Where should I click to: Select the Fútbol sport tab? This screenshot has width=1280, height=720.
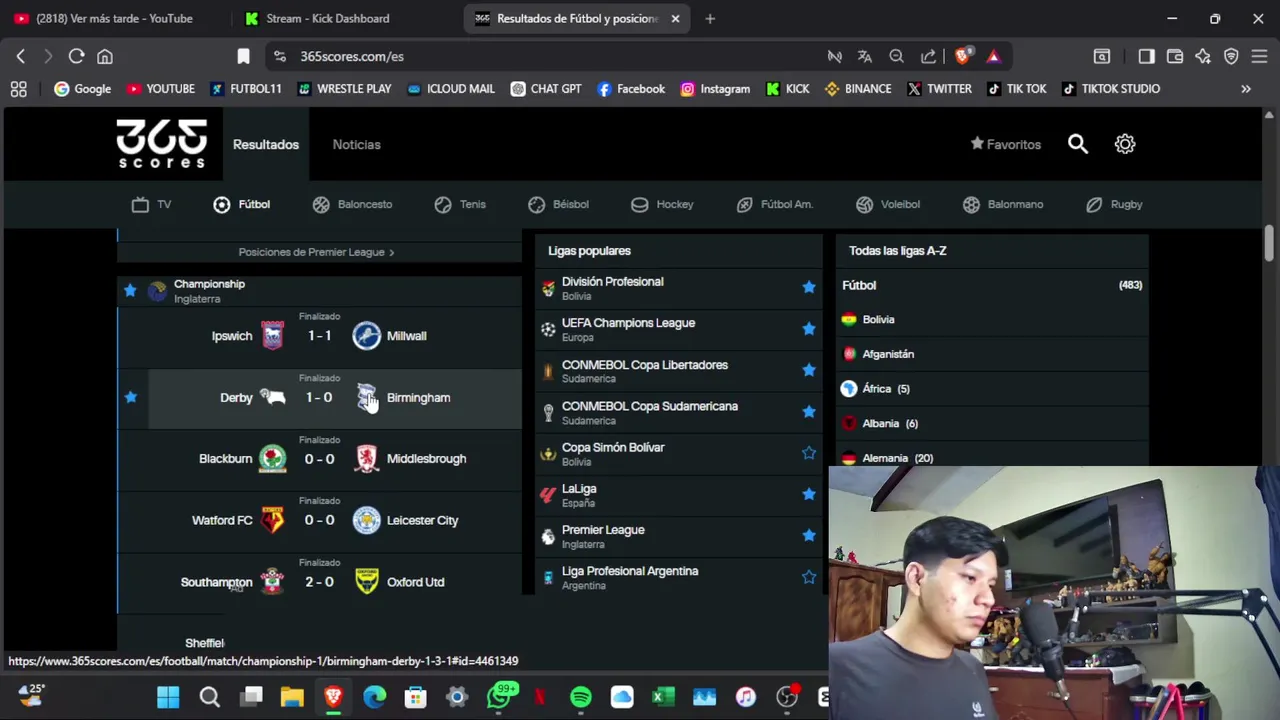(242, 204)
